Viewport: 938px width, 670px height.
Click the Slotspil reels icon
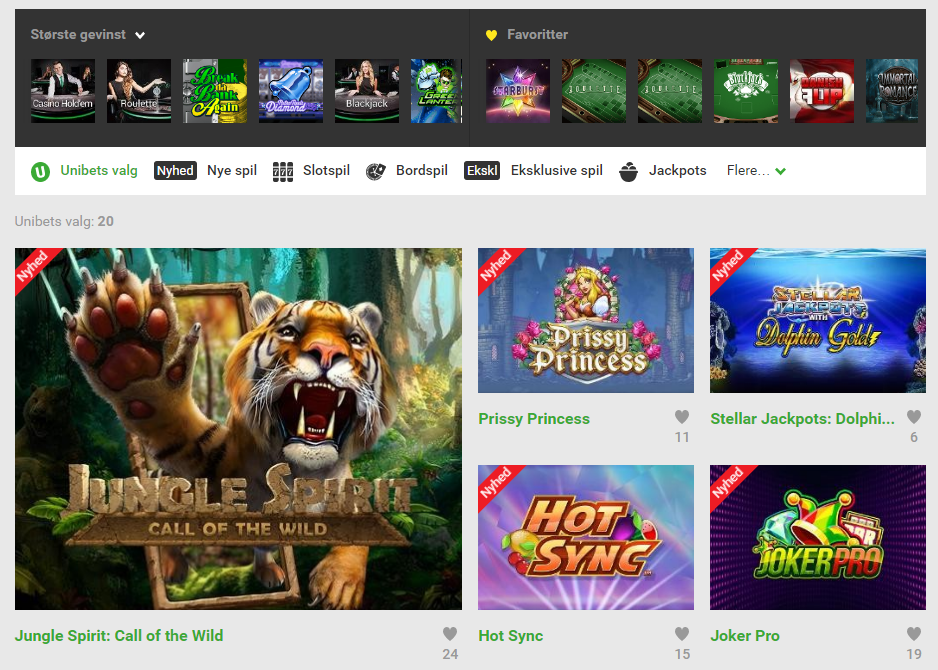point(283,172)
